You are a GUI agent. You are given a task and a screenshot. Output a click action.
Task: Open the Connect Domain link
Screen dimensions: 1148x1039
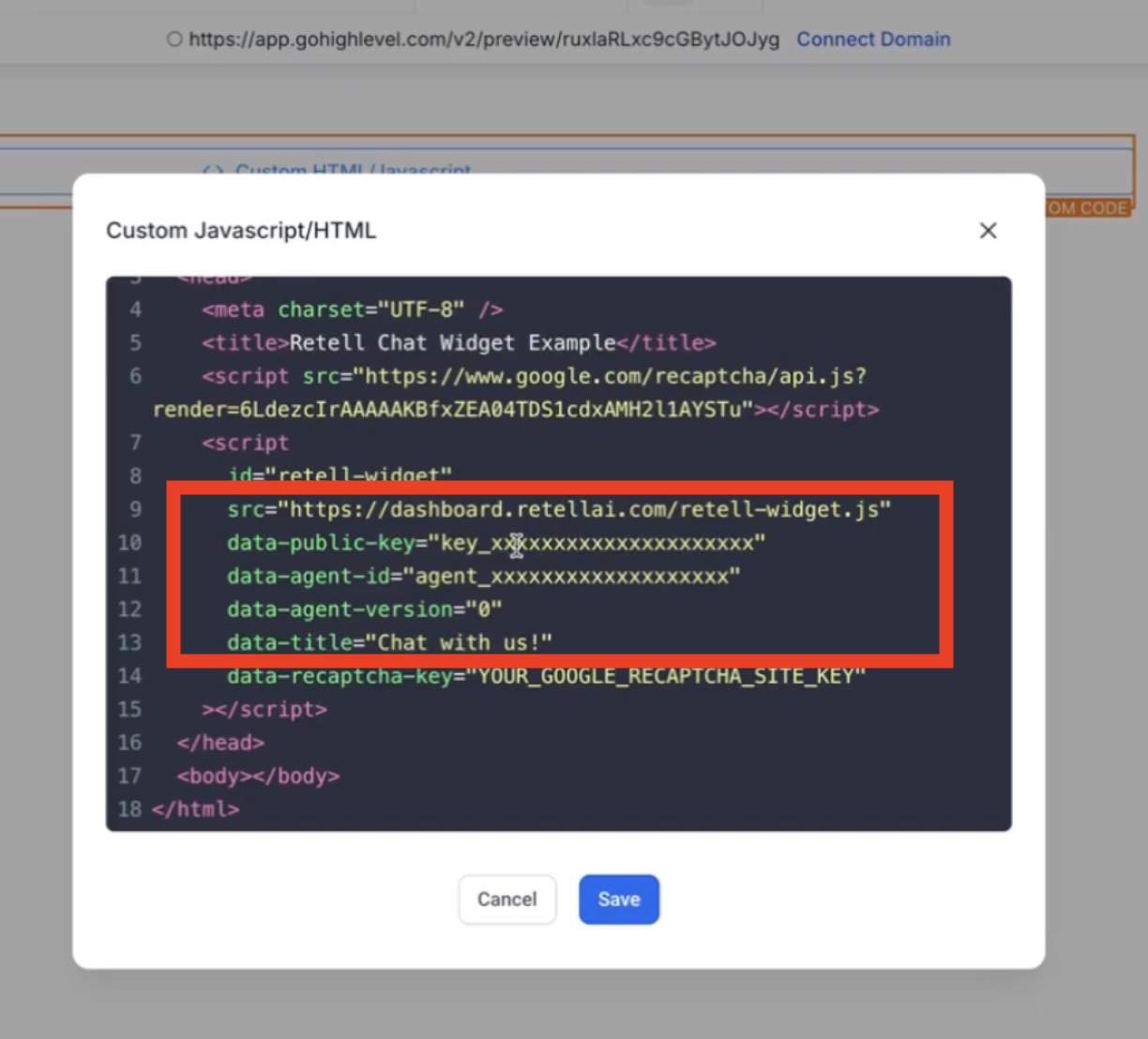tap(873, 39)
